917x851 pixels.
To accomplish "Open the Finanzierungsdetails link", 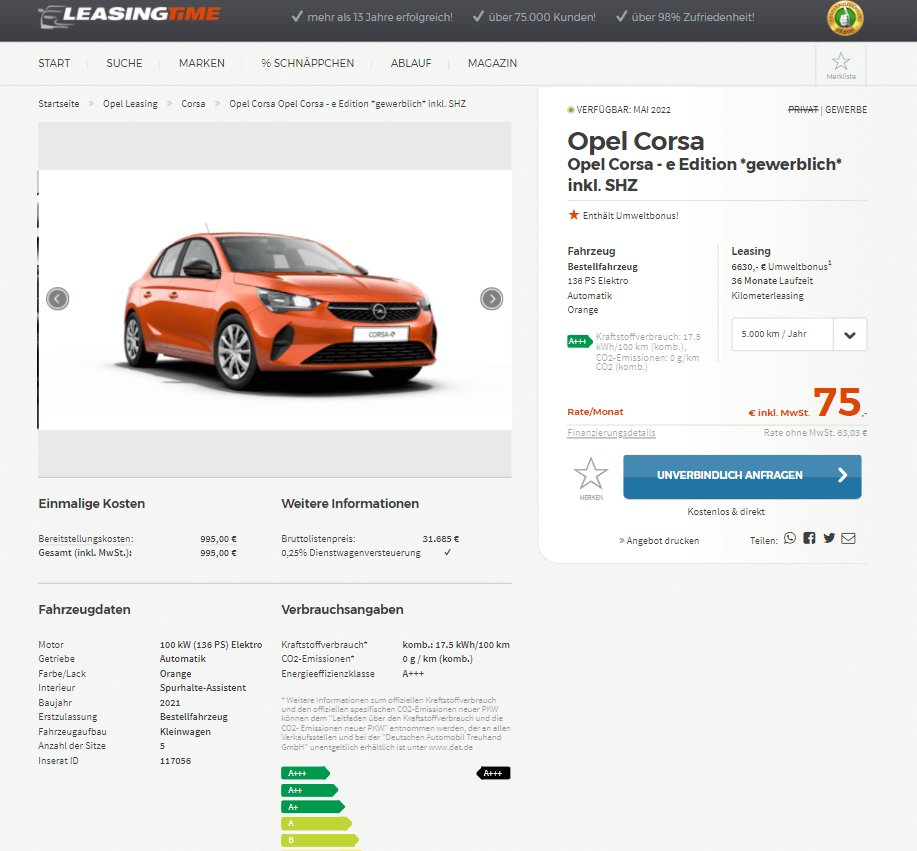I will [611, 433].
